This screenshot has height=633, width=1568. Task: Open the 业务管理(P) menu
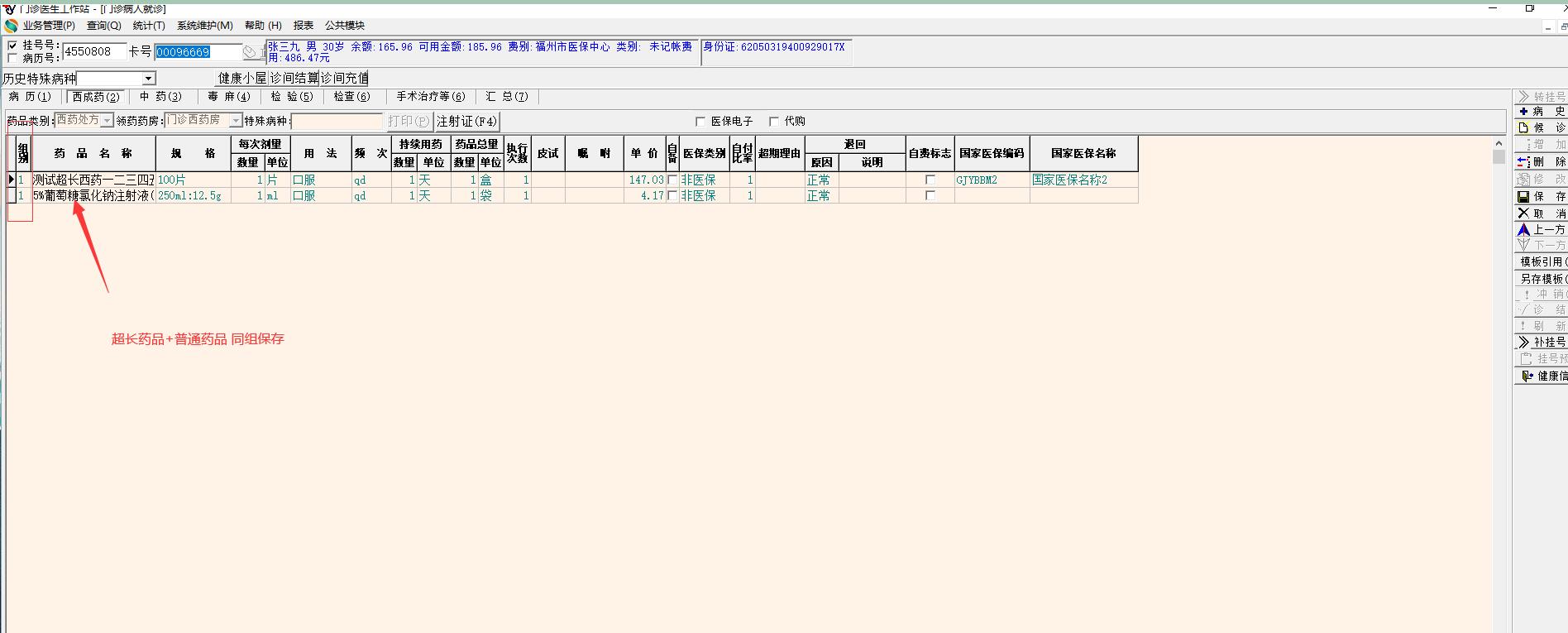pyautogui.click(x=49, y=26)
